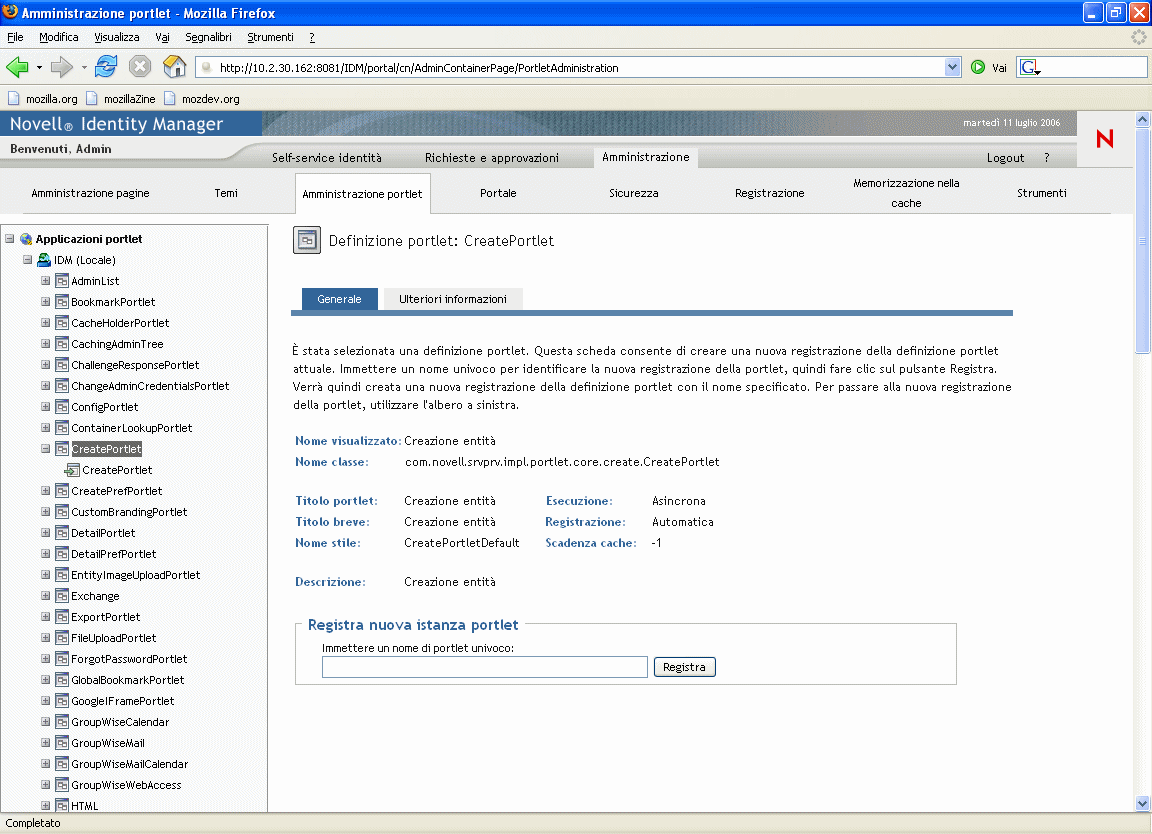This screenshot has width=1152, height=834.
Task: Open the File menu
Action: 15,37
